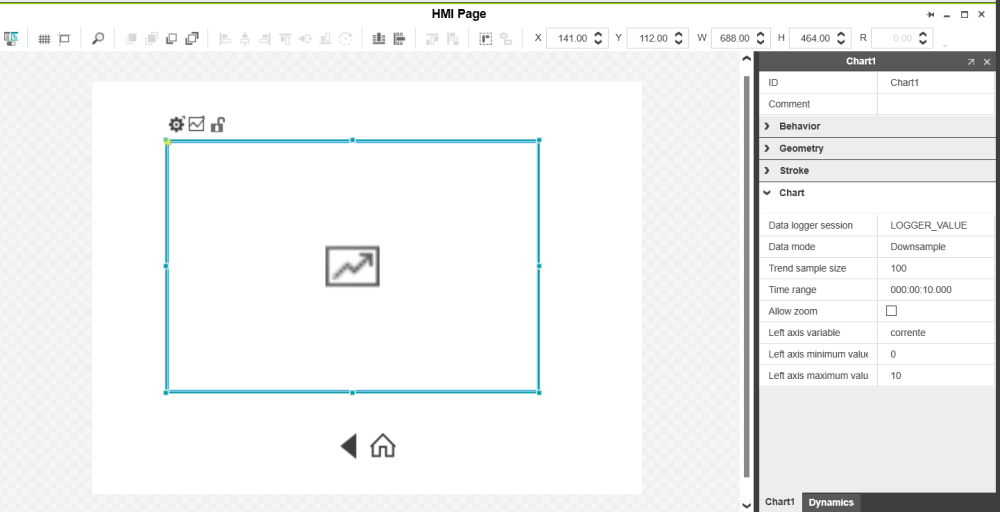
Task: Pop out the Chart1 properties panel
Action: click(x=971, y=62)
